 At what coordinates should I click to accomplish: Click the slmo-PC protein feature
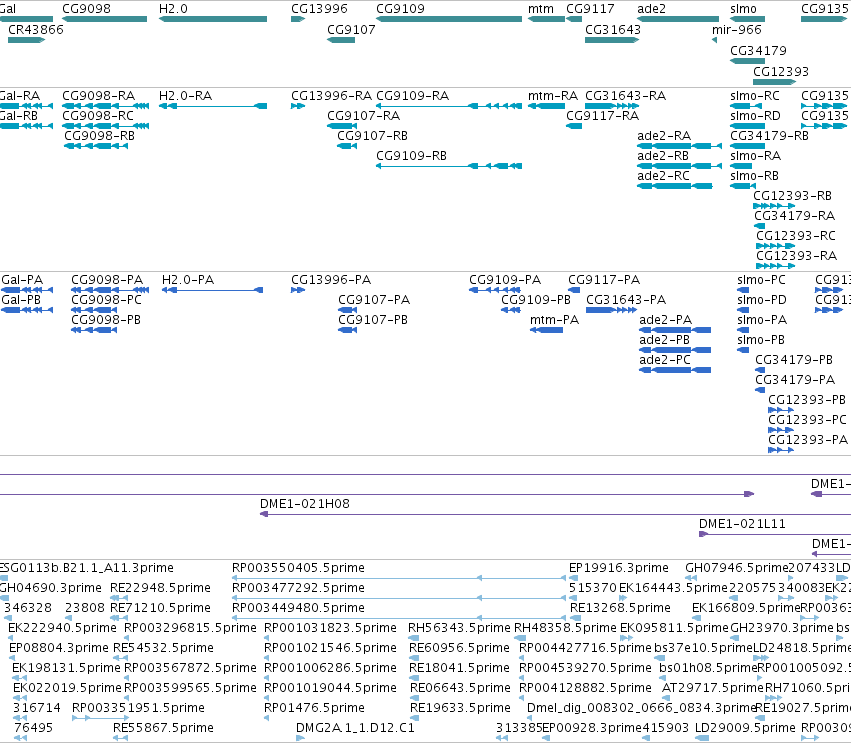[743, 290]
